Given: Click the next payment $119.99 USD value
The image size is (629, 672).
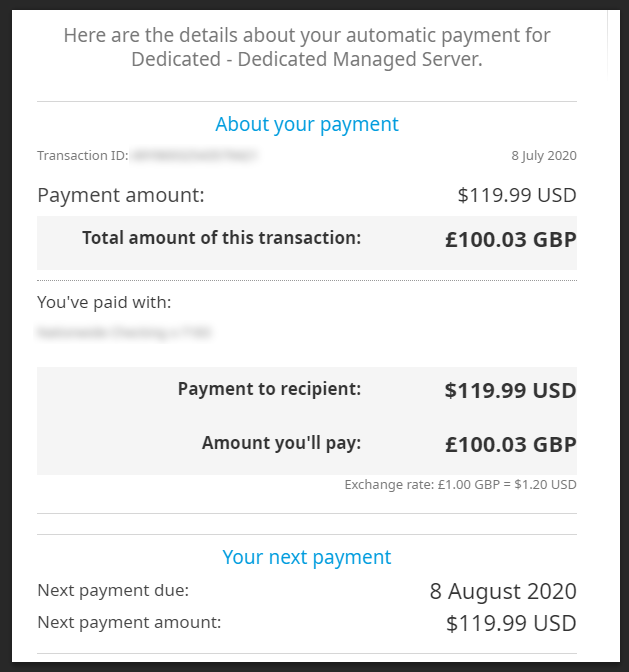Looking at the screenshot, I should tap(511, 623).
